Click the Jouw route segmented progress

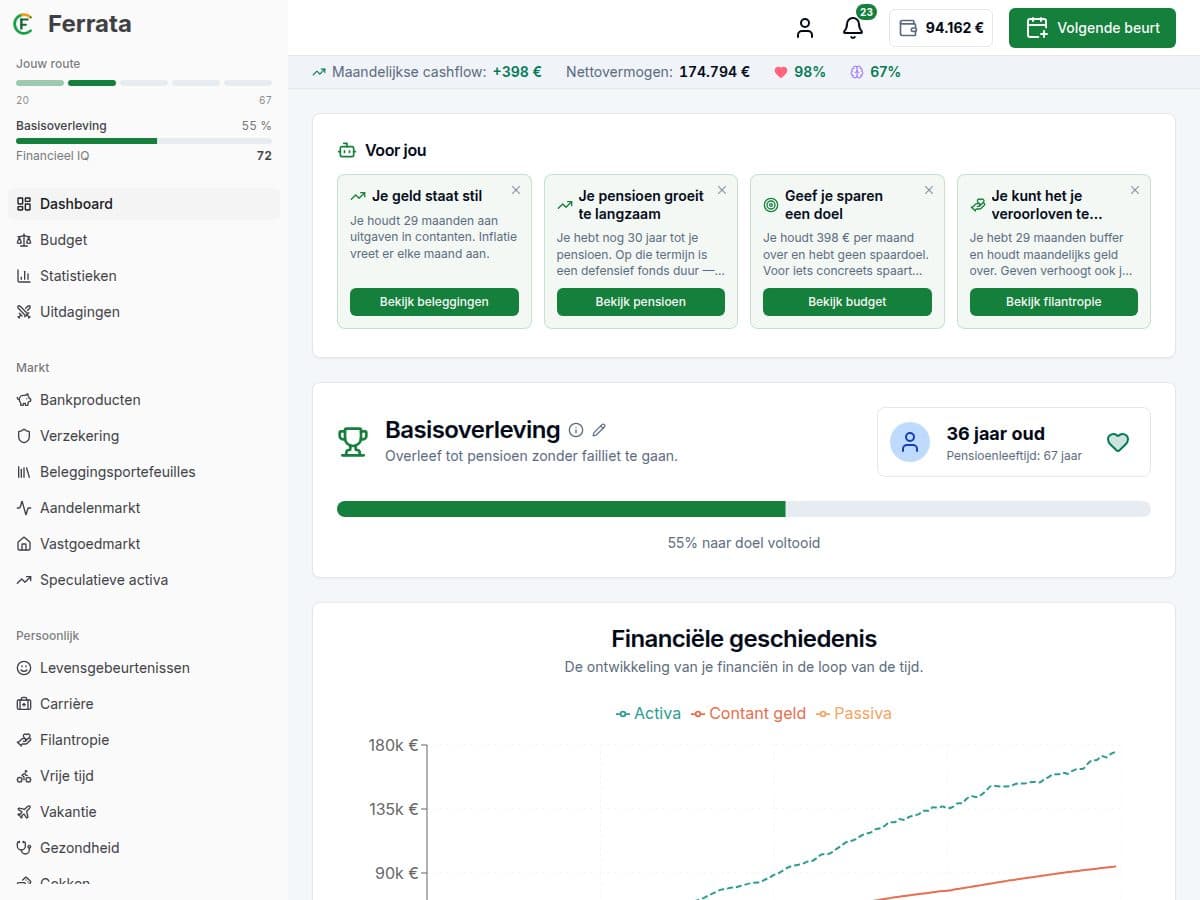click(x=144, y=83)
